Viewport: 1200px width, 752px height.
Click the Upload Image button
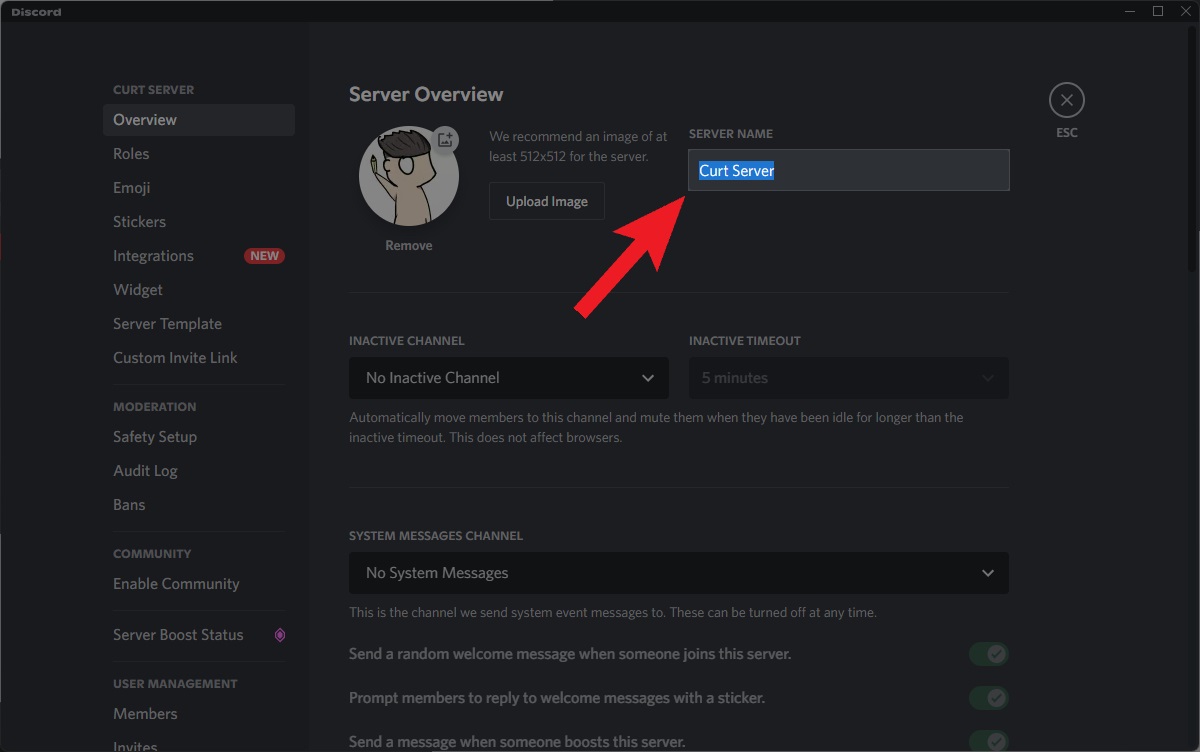546,201
